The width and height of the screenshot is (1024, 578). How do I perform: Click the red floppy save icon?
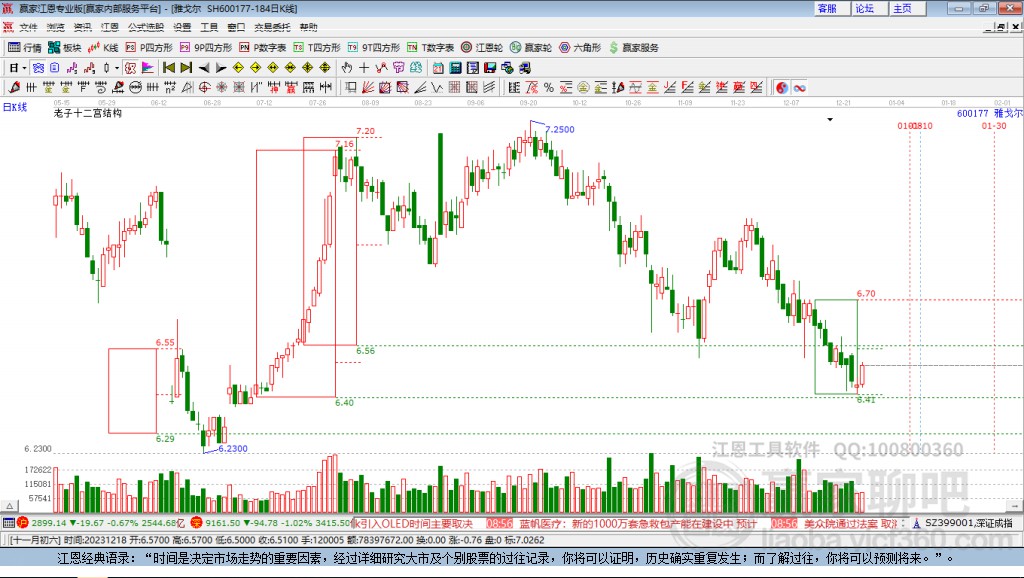[x=490, y=68]
